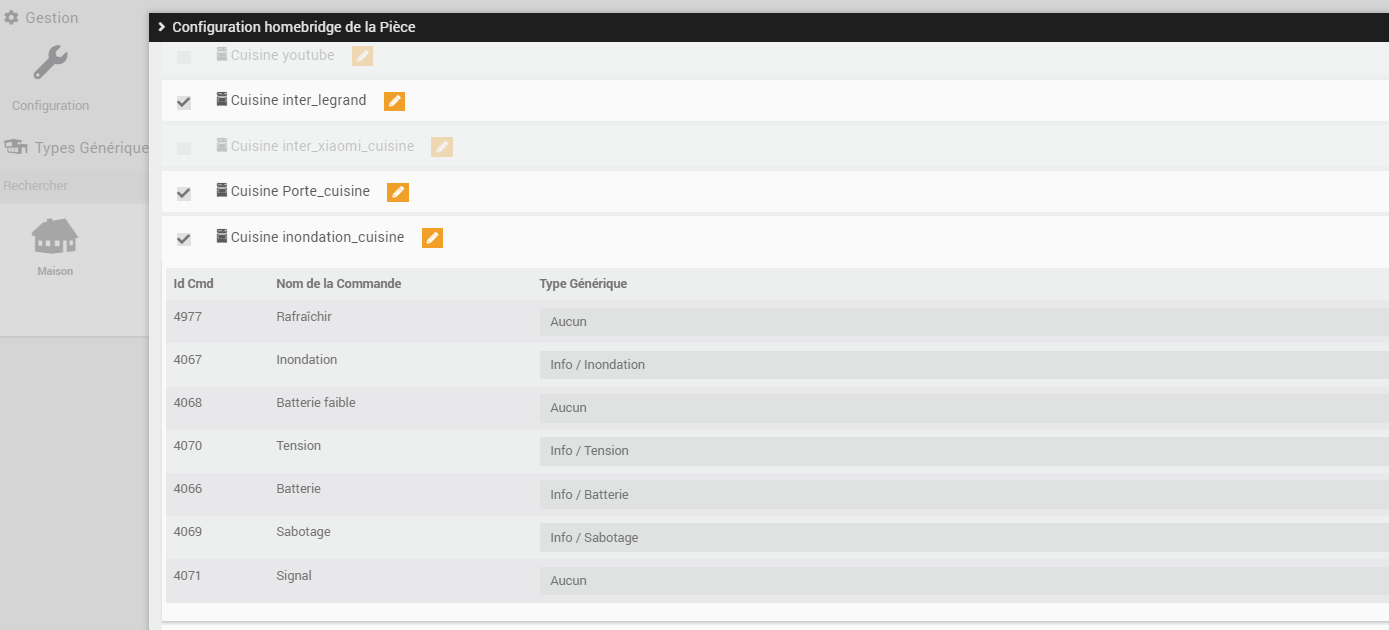
Task: Click the Maison label
Action: coord(55,271)
